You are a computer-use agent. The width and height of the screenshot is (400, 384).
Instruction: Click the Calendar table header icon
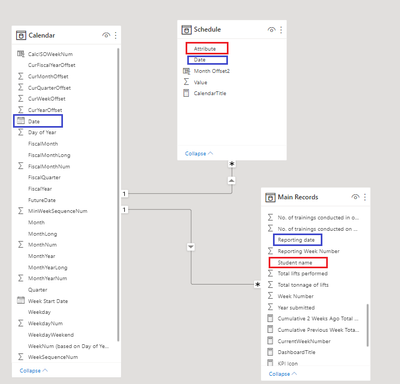tap(21, 35)
